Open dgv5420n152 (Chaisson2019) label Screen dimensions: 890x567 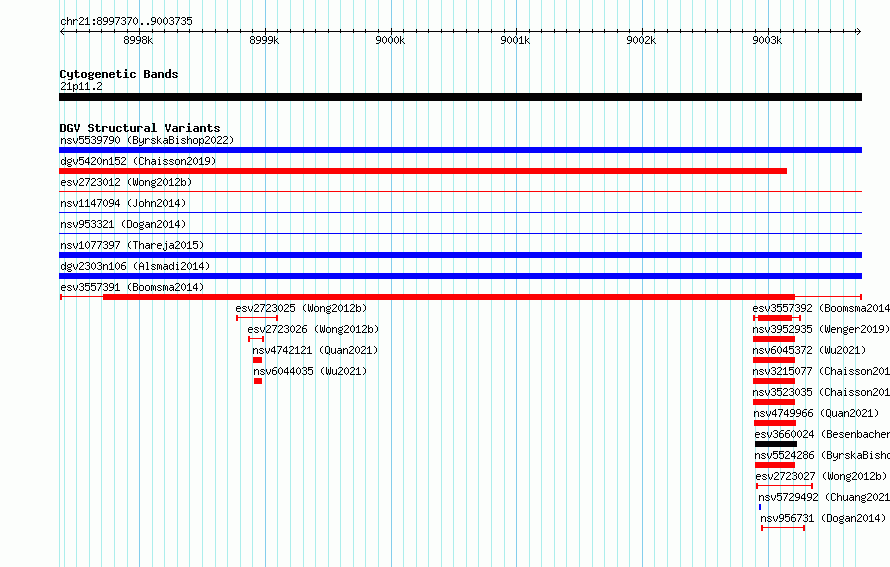(138, 161)
